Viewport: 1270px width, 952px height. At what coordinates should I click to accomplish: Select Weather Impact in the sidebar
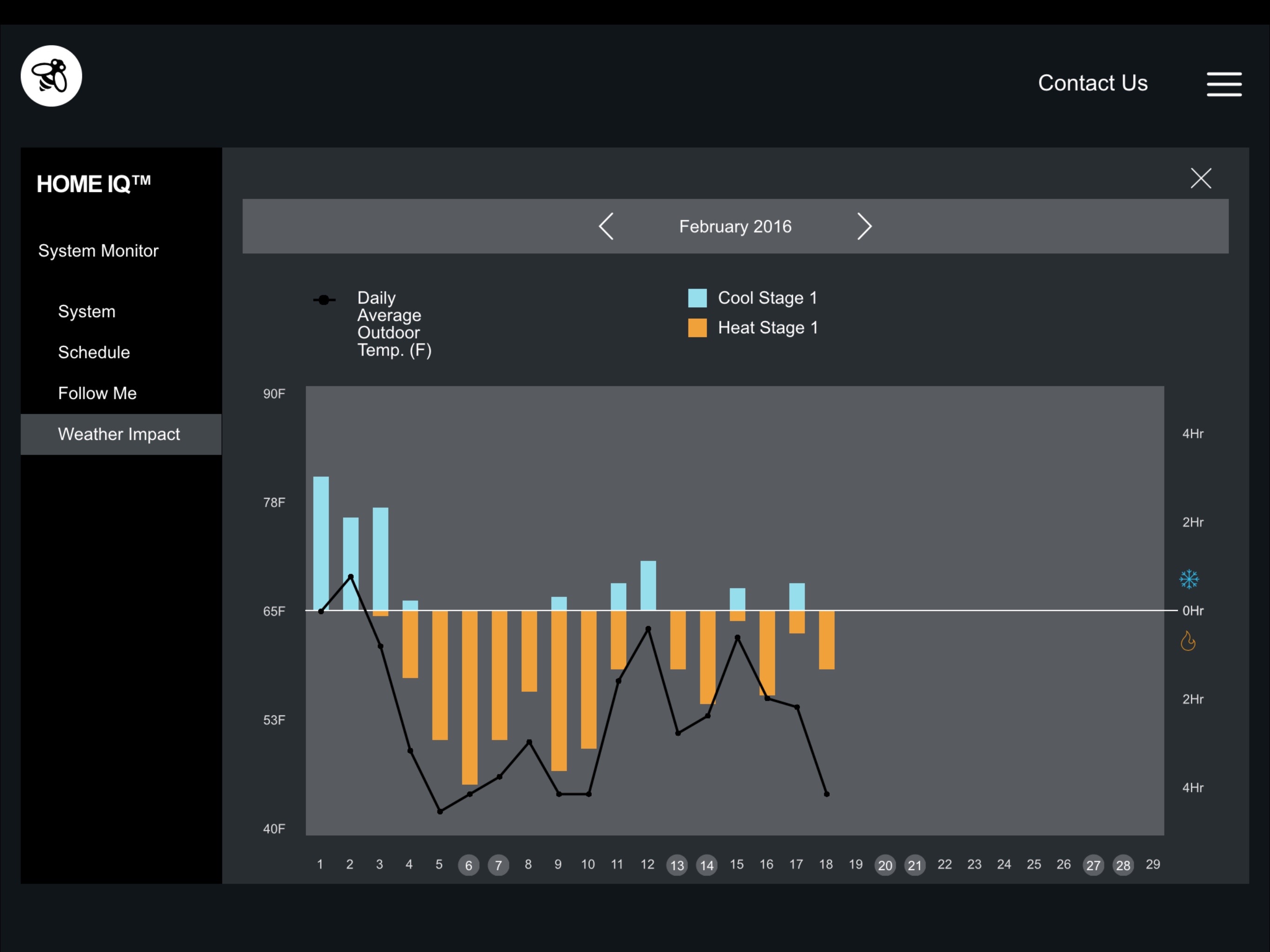tap(119, 434)
